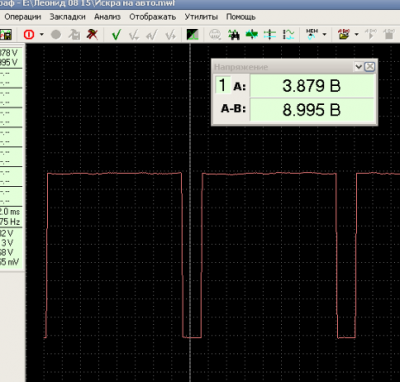Click the A-B value 8.995 В field
The height and width of the screenshot is (382, 400).
coord(312,110)
